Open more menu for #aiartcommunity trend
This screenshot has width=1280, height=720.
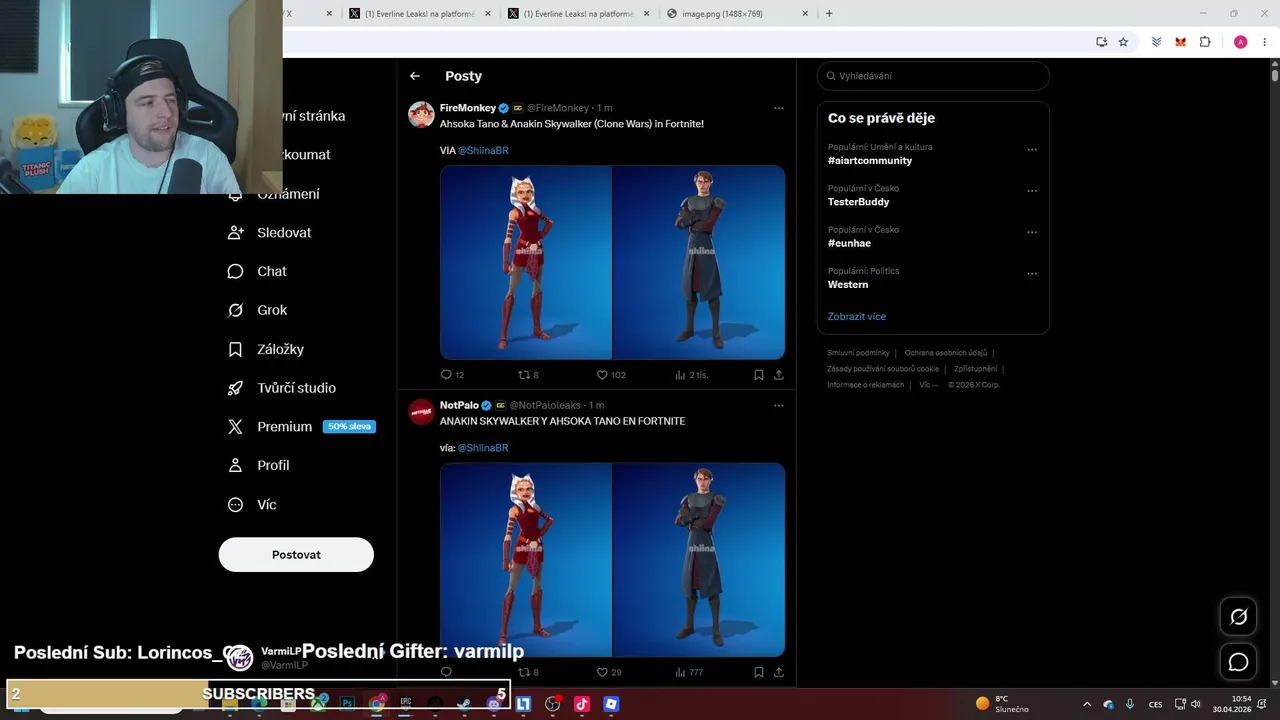tap(1032, 150)
